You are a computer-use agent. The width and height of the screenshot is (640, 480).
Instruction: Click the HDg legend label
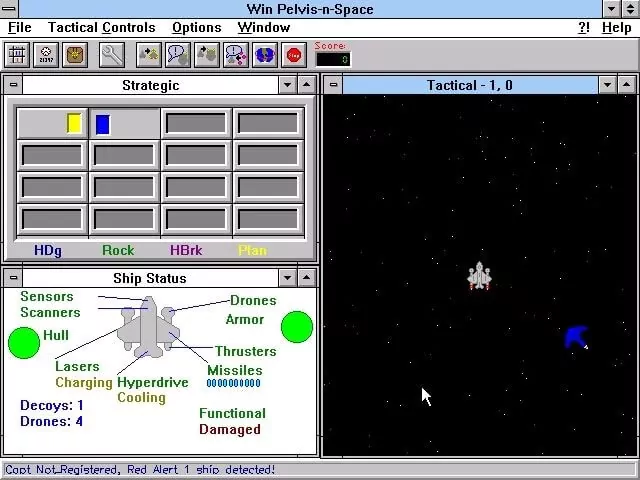pyautogui.click(x=48, y=250)
